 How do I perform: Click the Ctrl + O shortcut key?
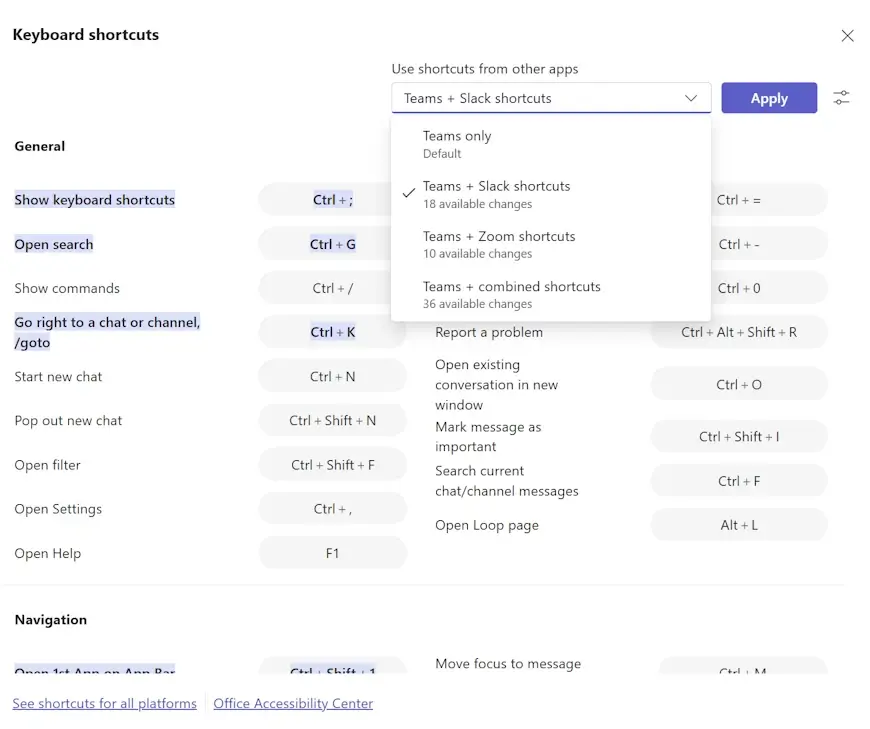point(739,384)
